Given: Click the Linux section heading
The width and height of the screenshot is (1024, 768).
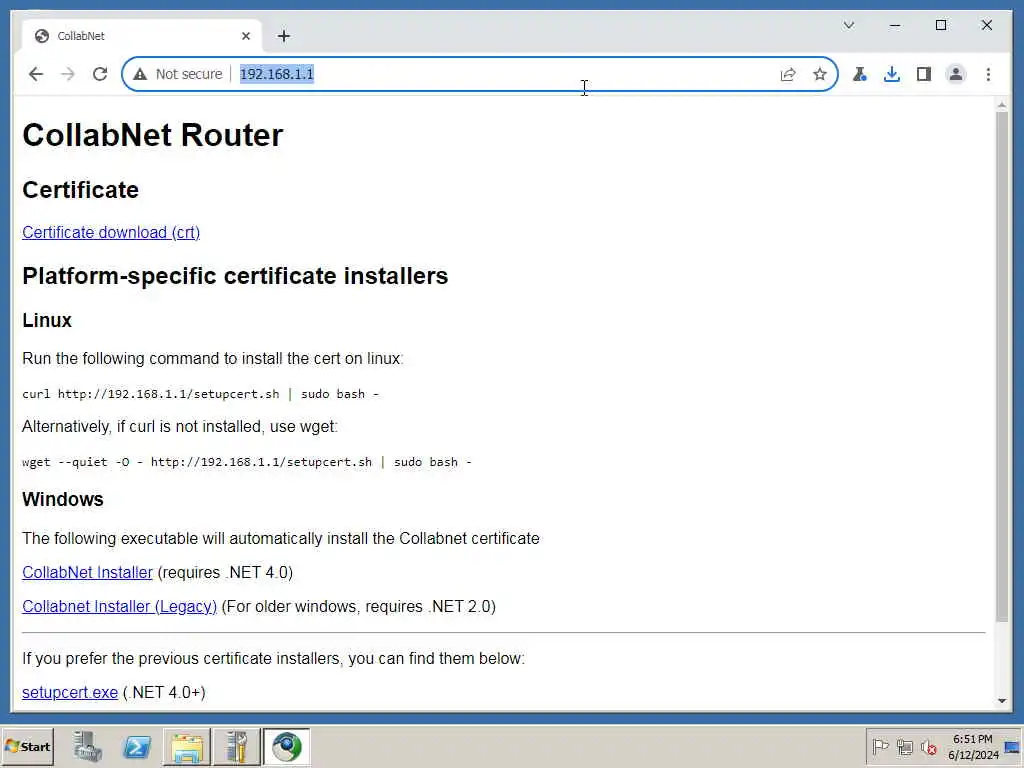Looking at the screenshot, I should (47, 320).
